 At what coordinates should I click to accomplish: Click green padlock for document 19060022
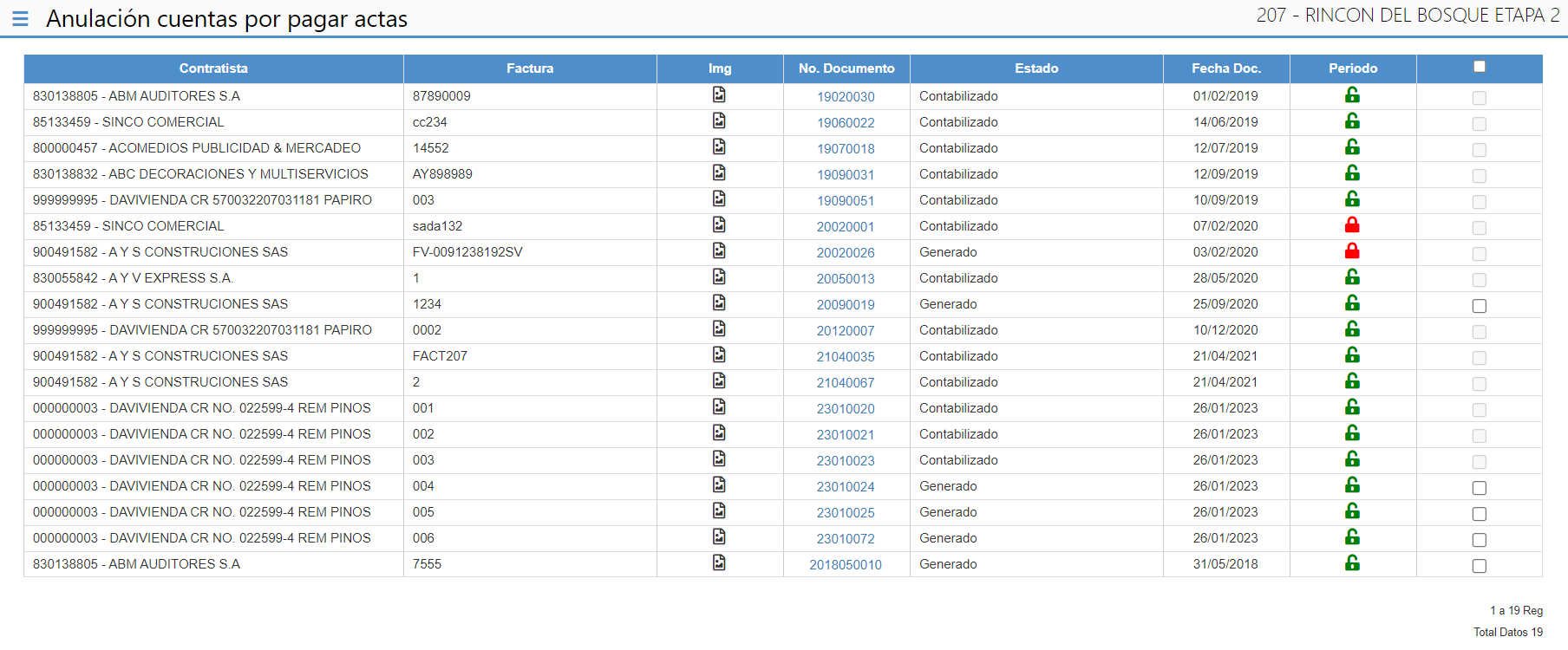coord(1352,120)
